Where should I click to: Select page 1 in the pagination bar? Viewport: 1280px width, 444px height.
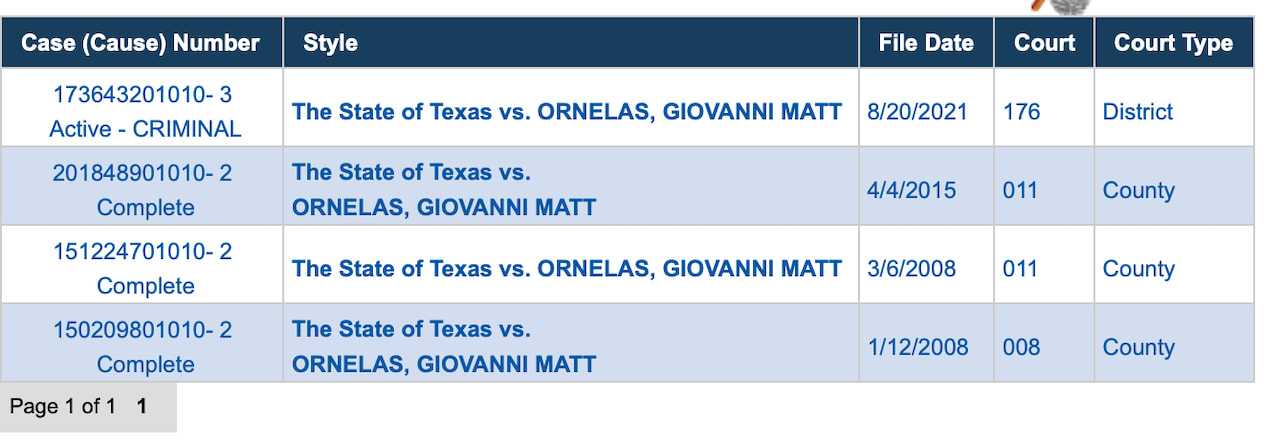pyautogui.click(x=142, y=407)
